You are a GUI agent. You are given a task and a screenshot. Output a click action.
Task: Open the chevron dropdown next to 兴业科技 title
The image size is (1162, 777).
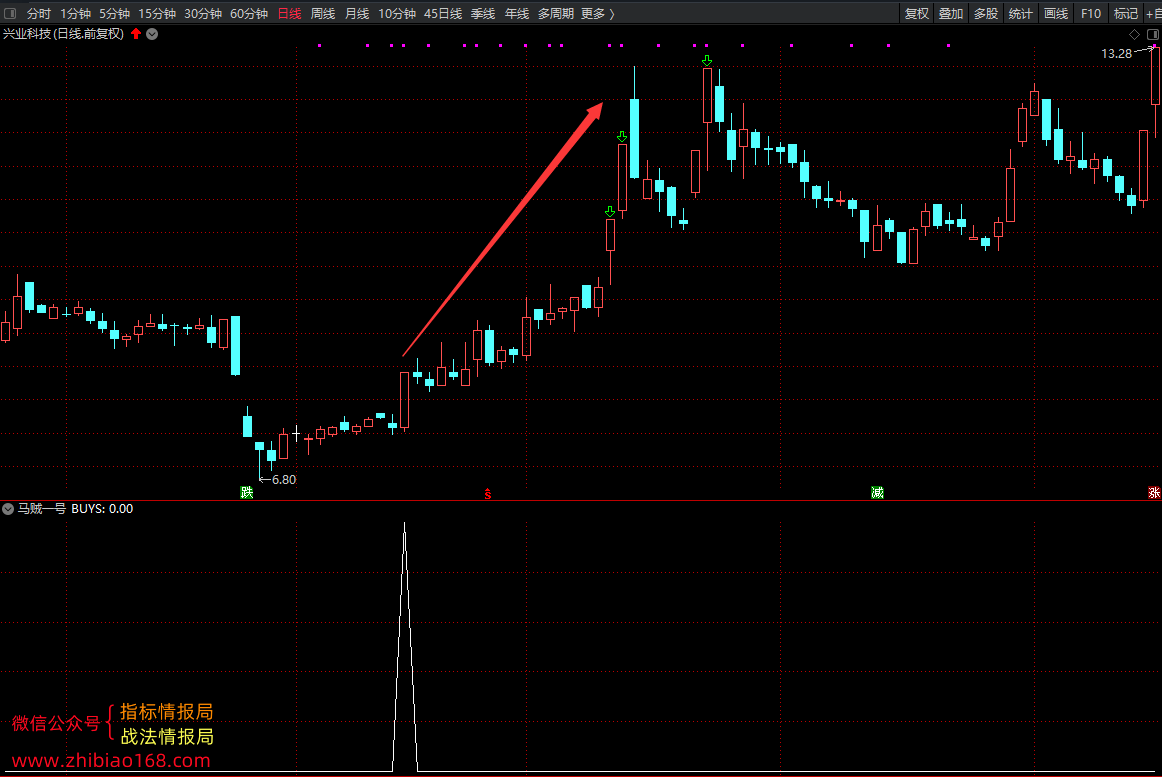[152, 33]
